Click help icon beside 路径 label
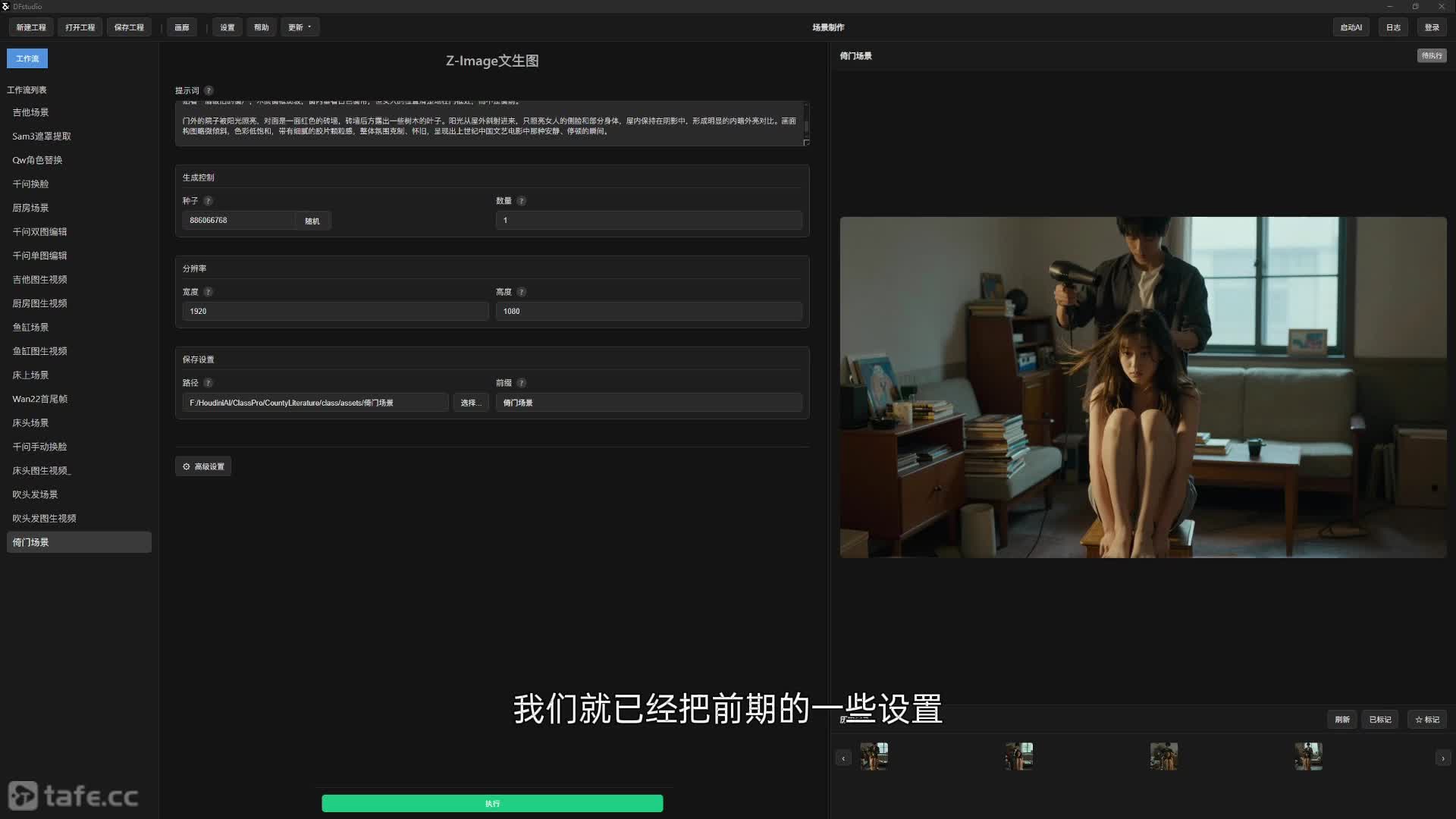The image size is (1456, 819). pos(208,383)
